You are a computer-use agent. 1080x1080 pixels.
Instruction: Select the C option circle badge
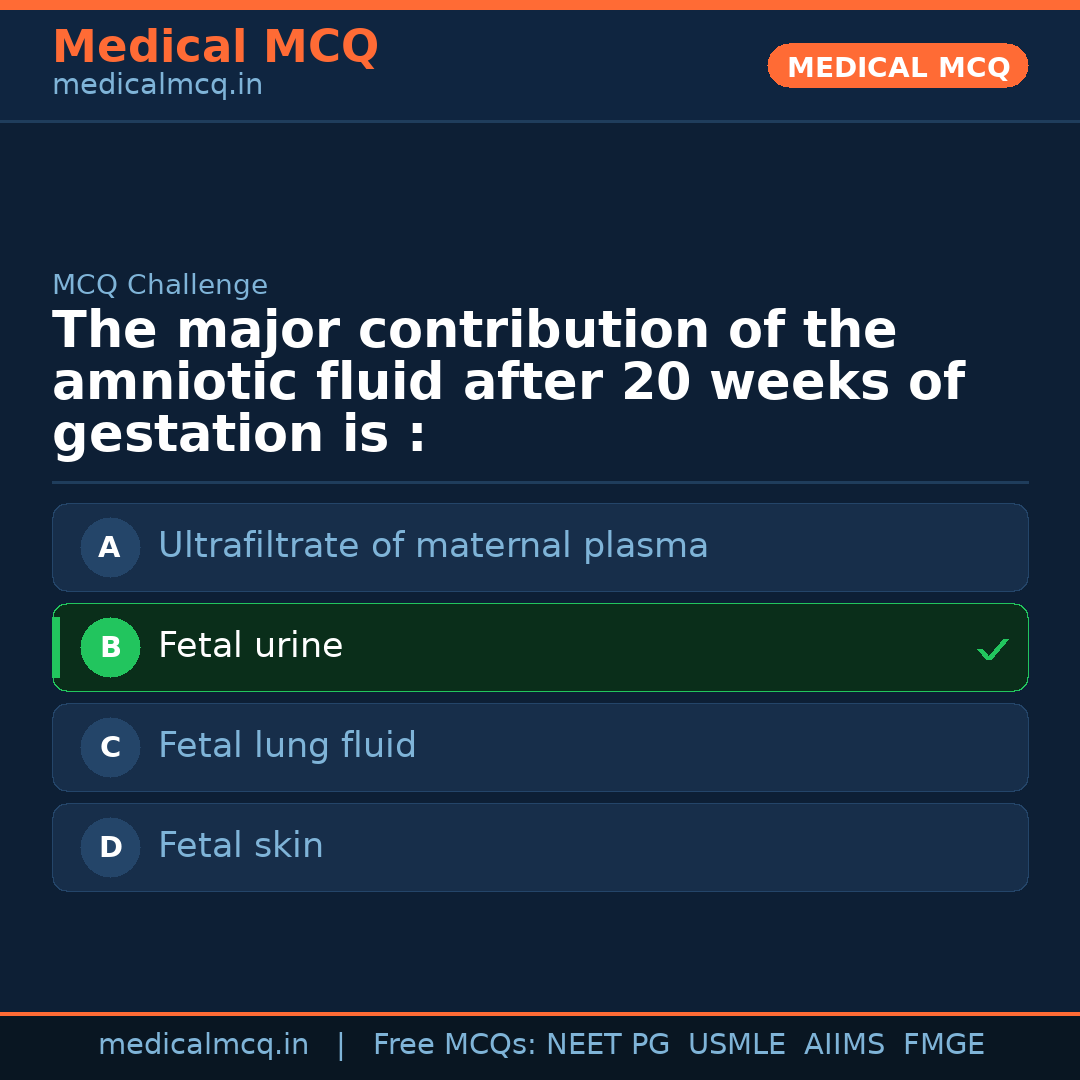[x=110, y=747]
